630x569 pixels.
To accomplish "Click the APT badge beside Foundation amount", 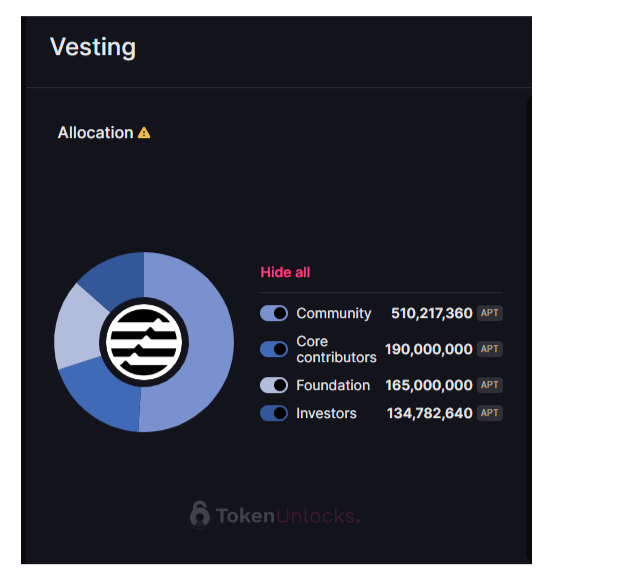I will pyautogui.click(x=490, y=385).
